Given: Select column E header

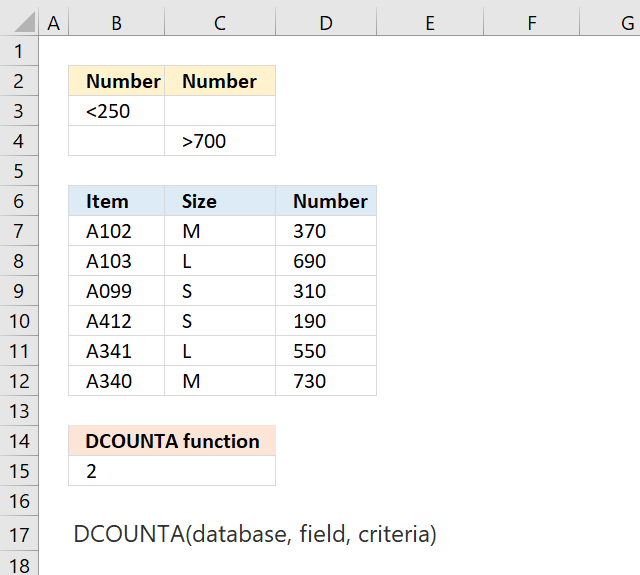Looking at the screenshot, I should tap(430, 23).
